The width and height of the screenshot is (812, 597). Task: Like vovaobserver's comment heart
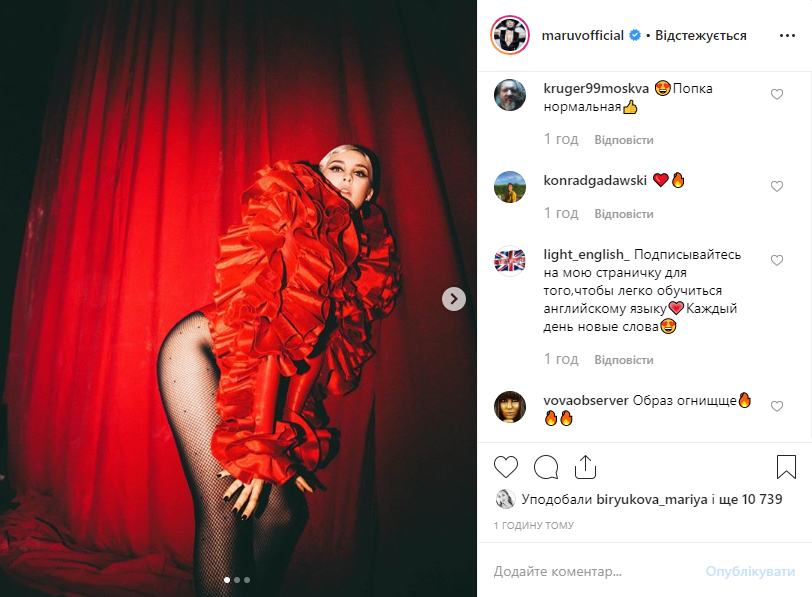click(777, 406)
